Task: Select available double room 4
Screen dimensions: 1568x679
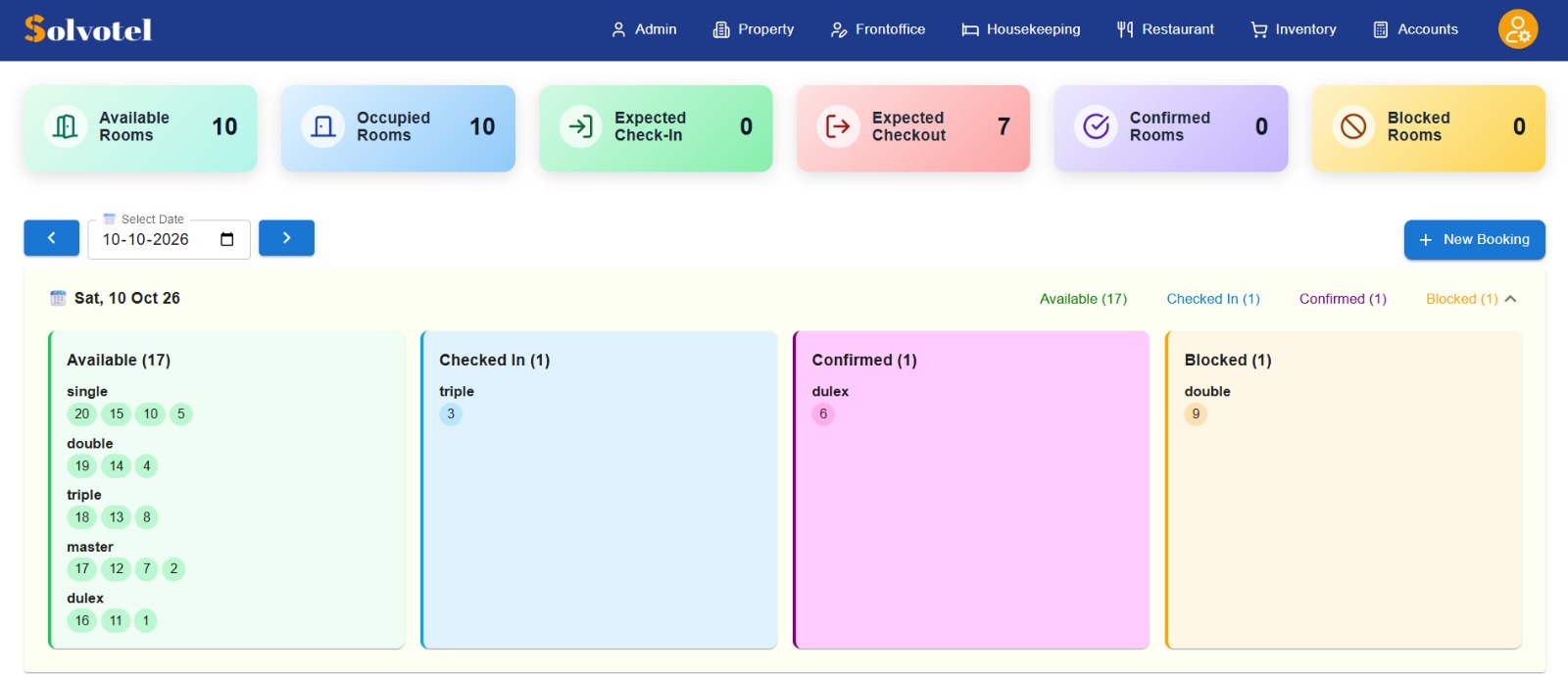Action: (x=147, y=466)
